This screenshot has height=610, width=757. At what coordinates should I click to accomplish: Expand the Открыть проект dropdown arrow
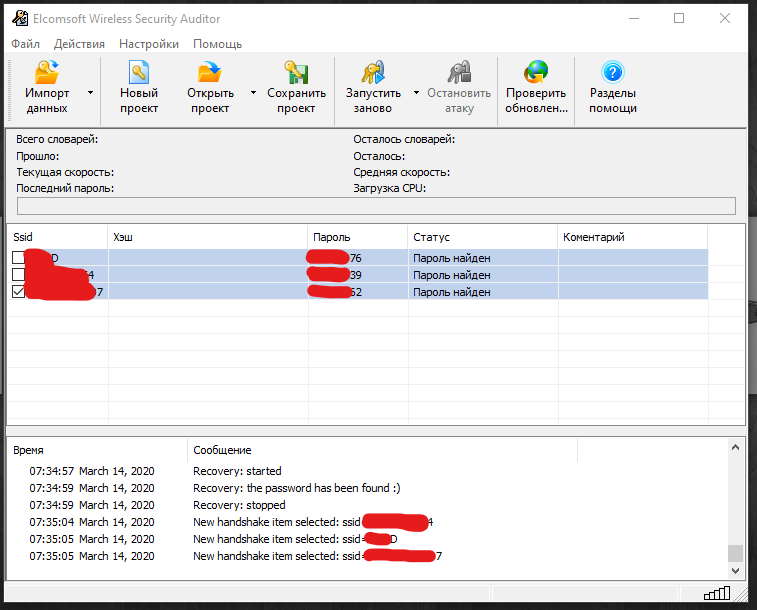coord(252,92)
